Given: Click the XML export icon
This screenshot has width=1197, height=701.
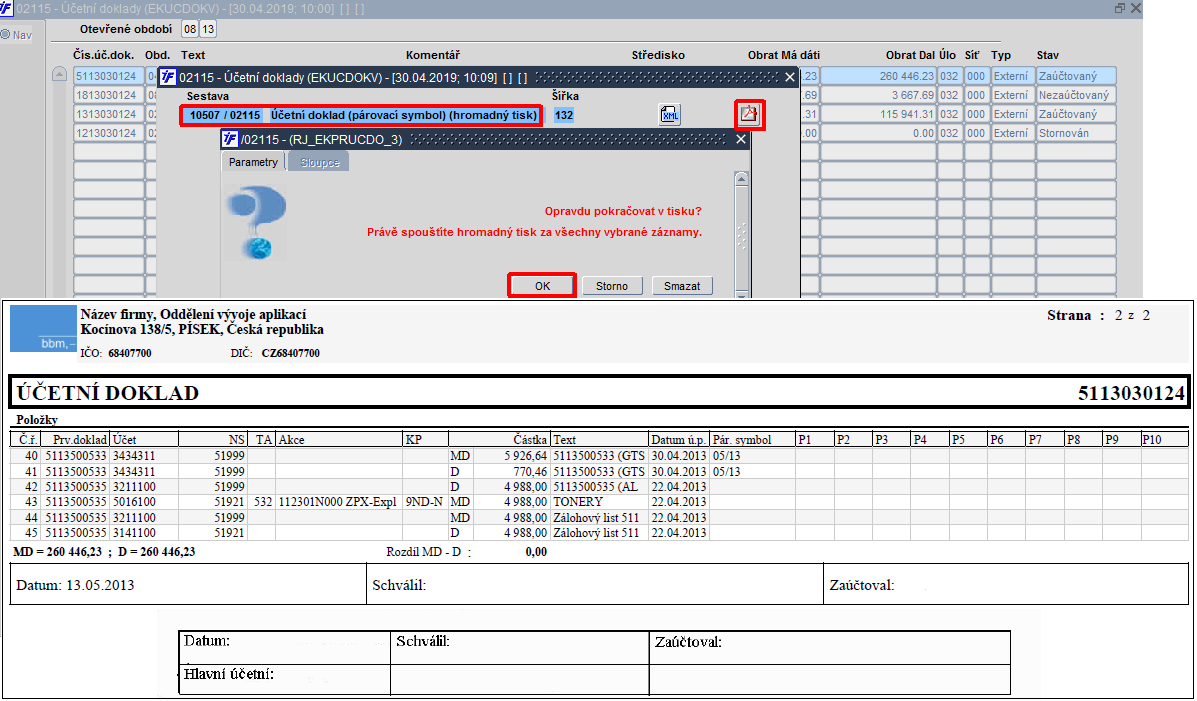Looking at the screenshot, I should point(669,115).
